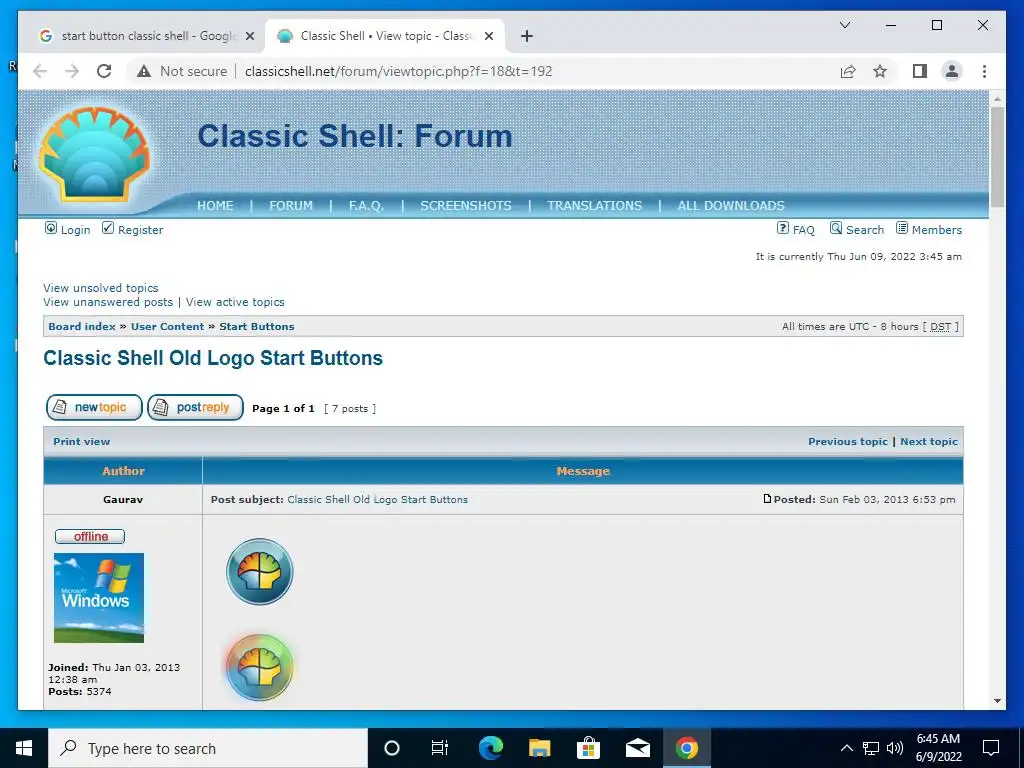Image resolution: width=1024 pixels, height=768 pixels.
Task: Go to User Content breadcrumb
Action: 167,327
